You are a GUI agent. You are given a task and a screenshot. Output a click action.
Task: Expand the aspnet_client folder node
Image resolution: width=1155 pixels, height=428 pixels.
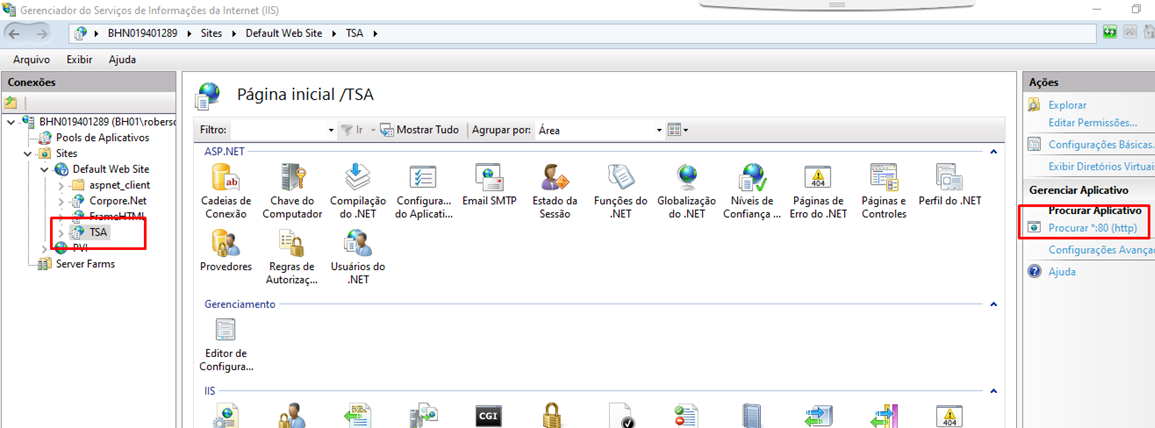pos(60,185)
